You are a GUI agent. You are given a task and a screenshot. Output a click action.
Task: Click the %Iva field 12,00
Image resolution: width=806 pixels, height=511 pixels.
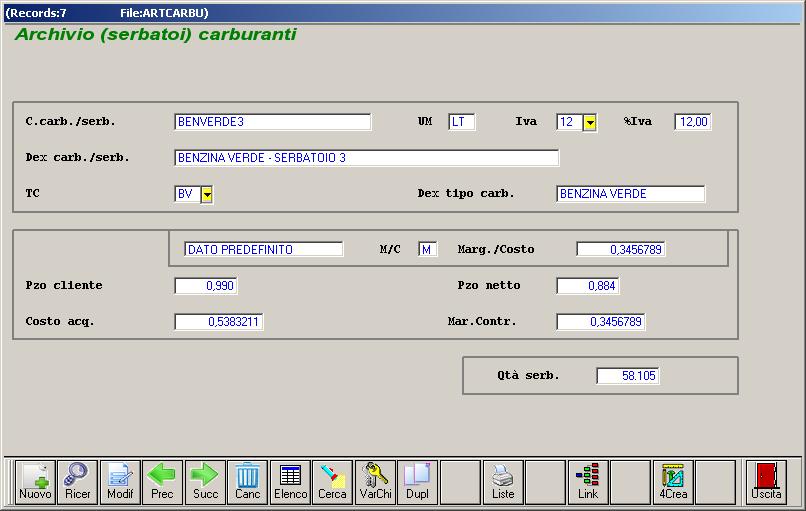tap(693, 122)
